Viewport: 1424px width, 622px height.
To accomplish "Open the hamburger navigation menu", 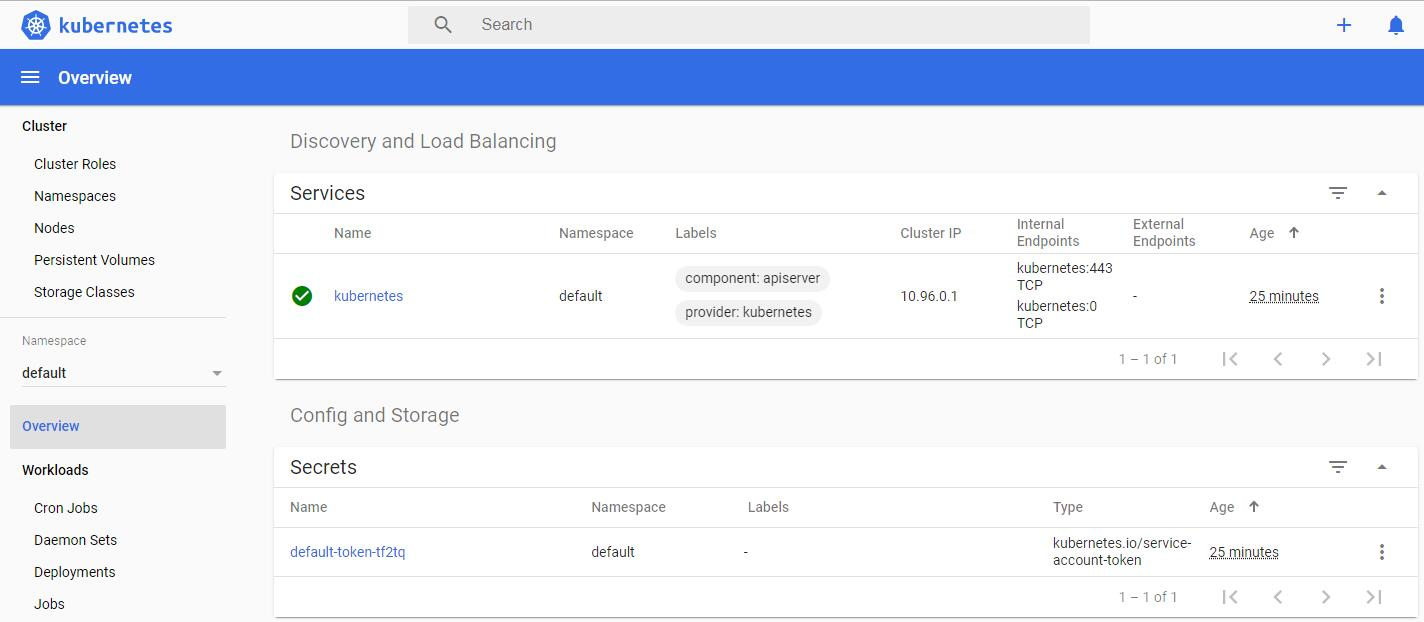I will pyautogui.click(x=30, y=78).
